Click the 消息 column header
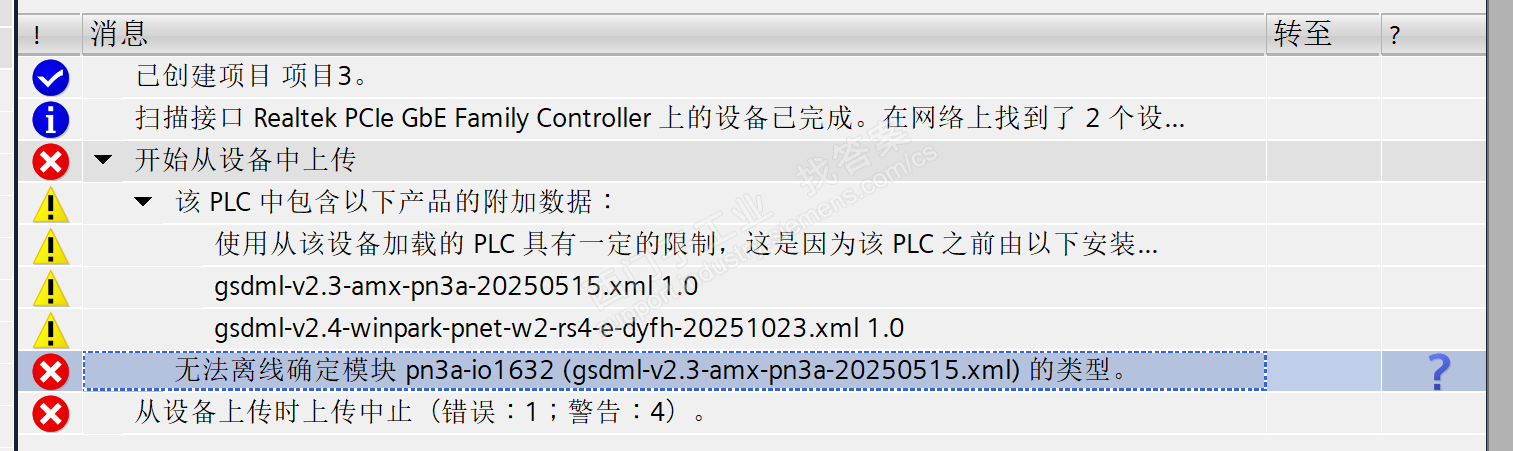 120,34
